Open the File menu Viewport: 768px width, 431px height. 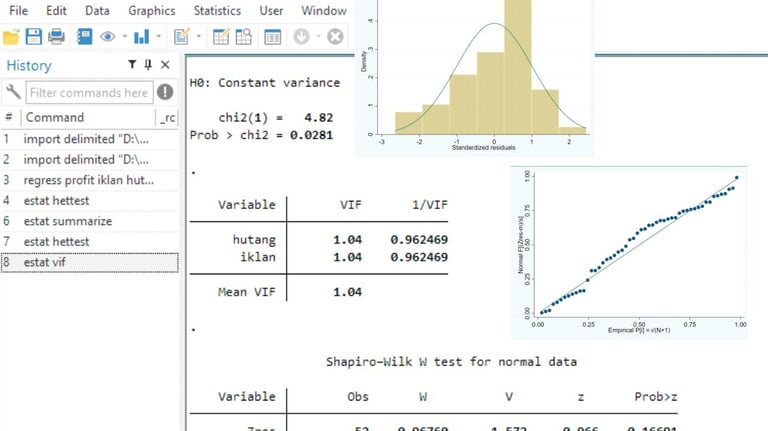click(x=19, y=10)
